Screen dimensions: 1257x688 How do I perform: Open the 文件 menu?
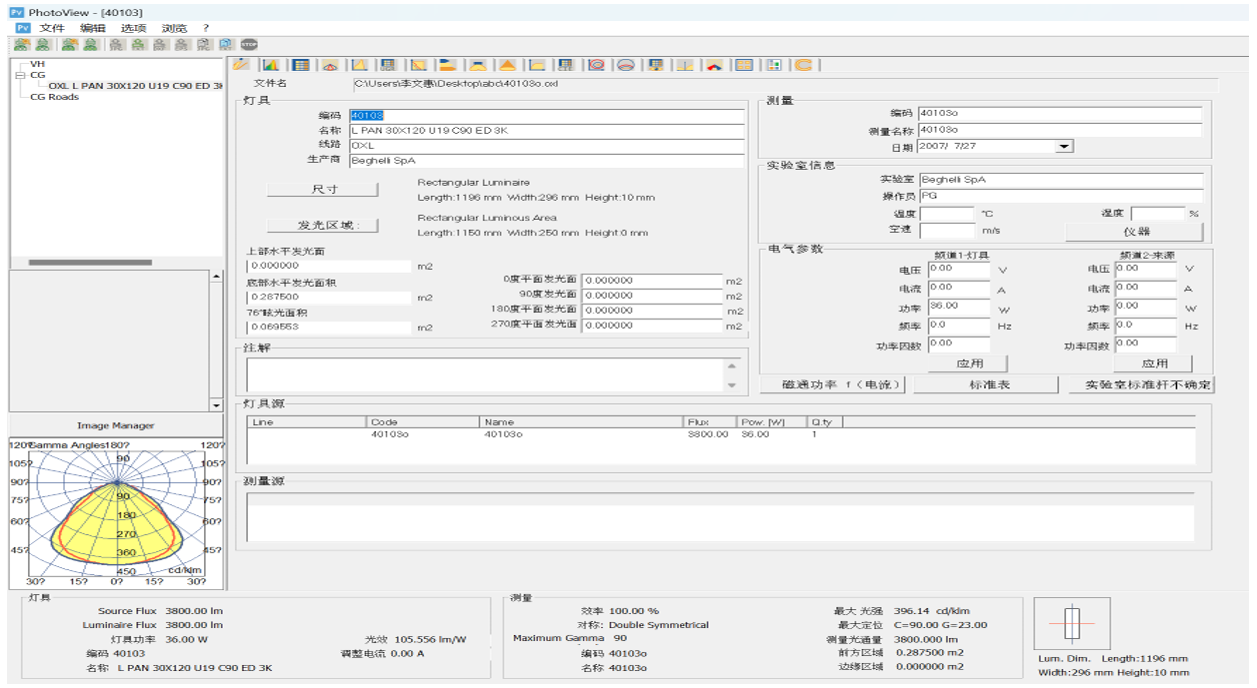coord(52,28)
